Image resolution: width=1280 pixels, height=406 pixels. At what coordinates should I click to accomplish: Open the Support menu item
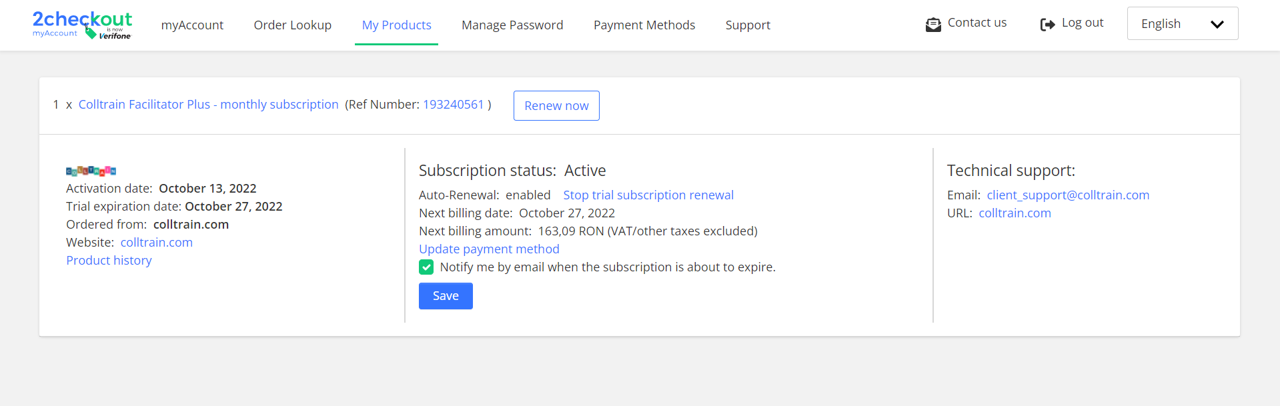[x=748, y=25]
